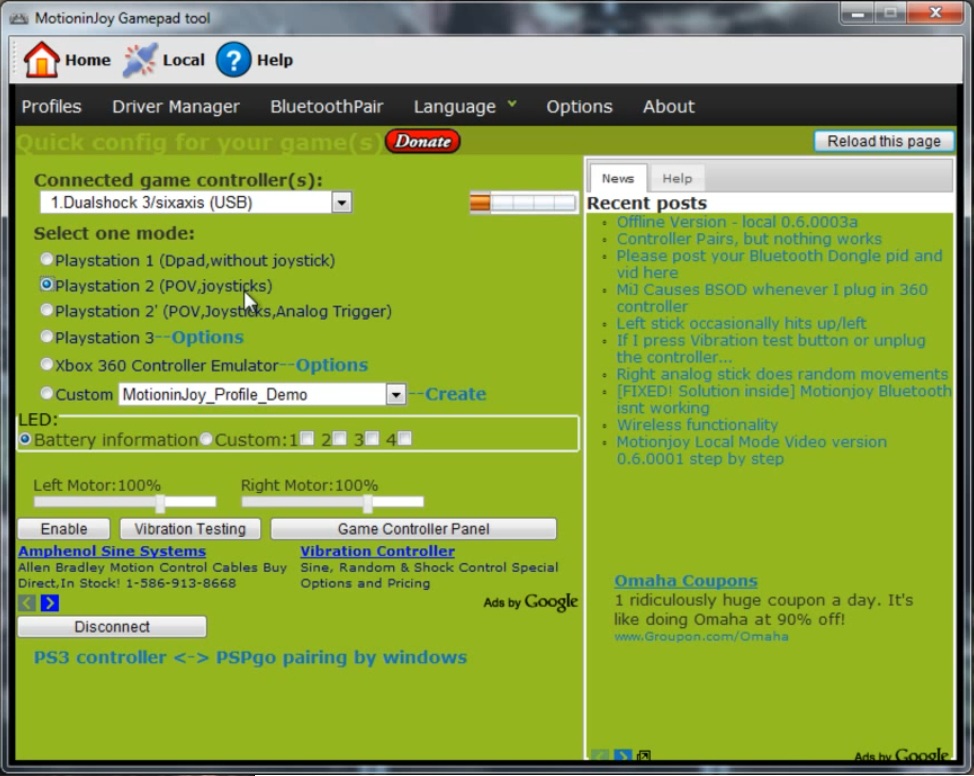Click the controller battery level indicator
The height and width of the screenshot is (776, 974).
523,203
